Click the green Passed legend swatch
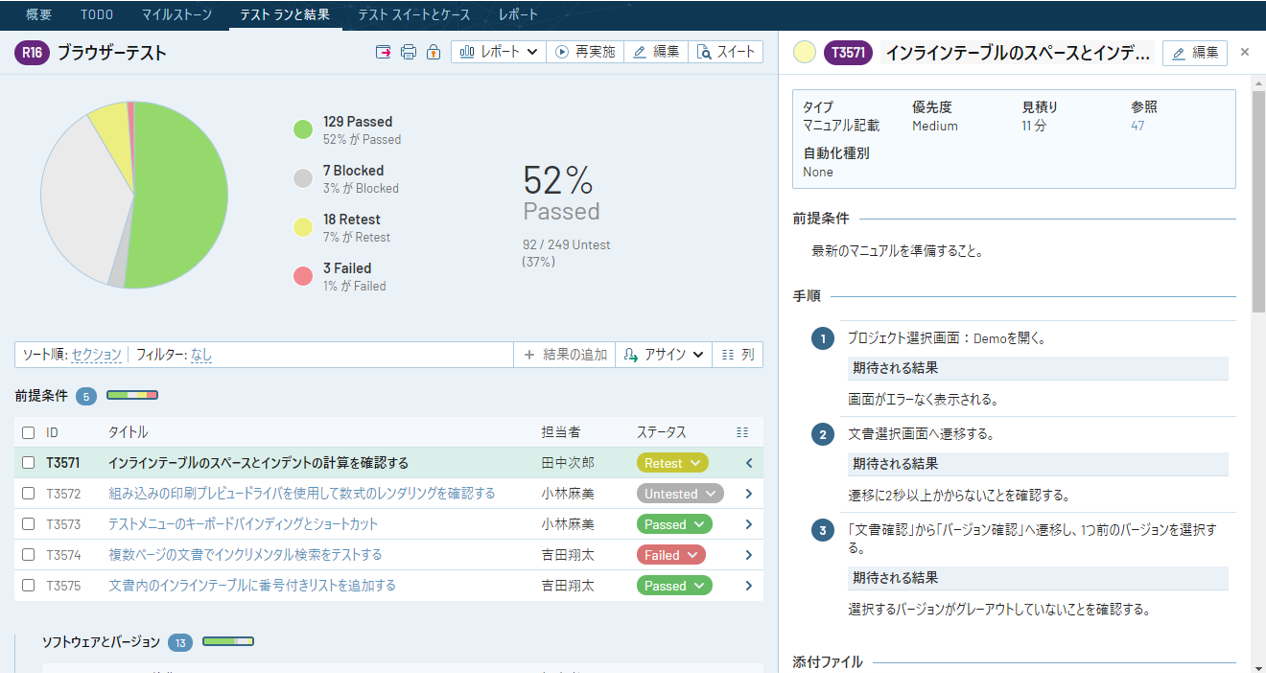The width and height of the screenshot is (1266, 673). click(303, 130)
